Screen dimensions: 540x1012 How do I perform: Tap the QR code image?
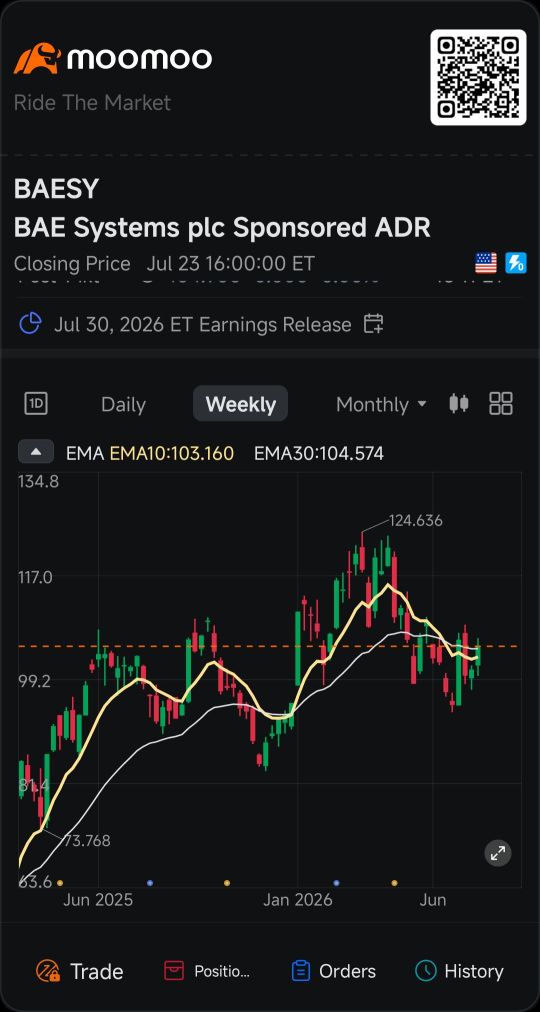coord(478,77)
